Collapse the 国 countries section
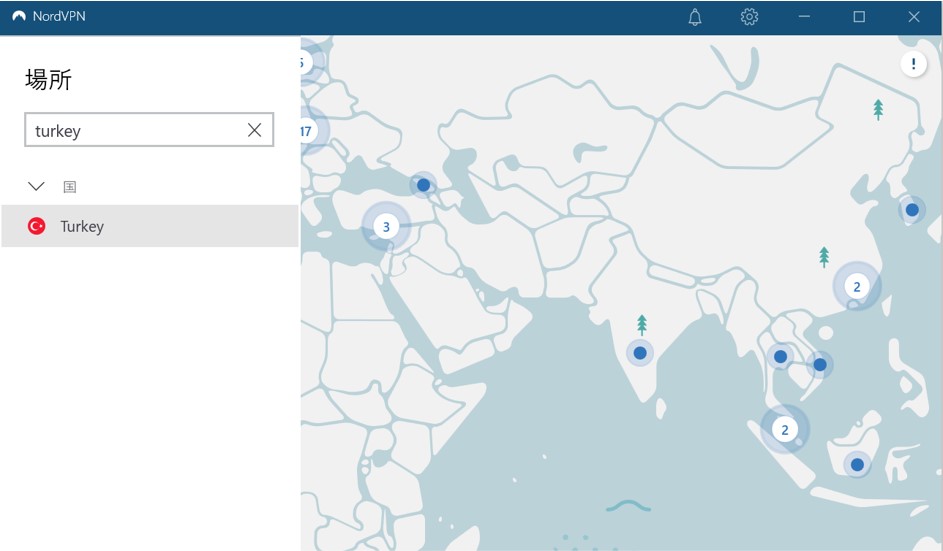Viewport: 943px width, 551px height. [x=37, y=186]
